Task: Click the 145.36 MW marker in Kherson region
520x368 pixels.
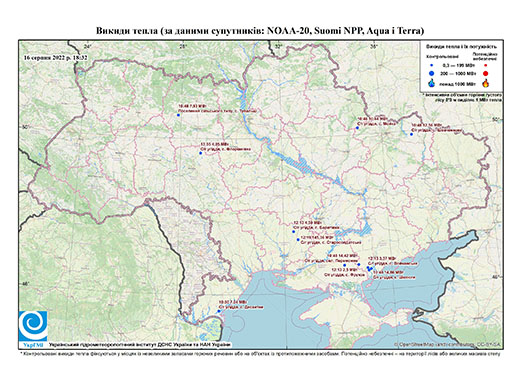Action: coord(298,239)
